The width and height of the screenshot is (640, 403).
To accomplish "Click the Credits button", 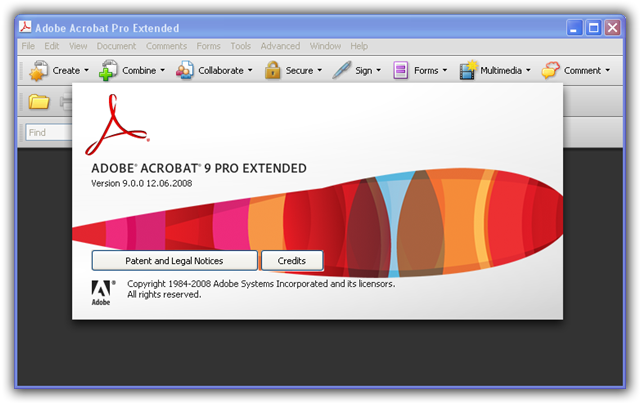I will (x=292, y=261).
